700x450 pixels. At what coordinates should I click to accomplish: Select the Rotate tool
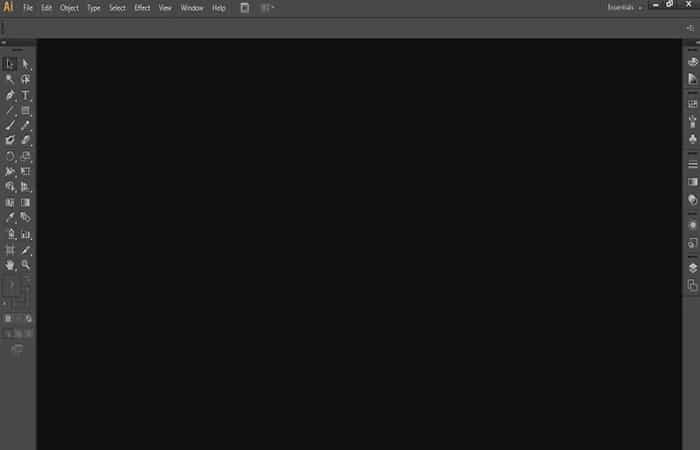[x=10, y=156]
